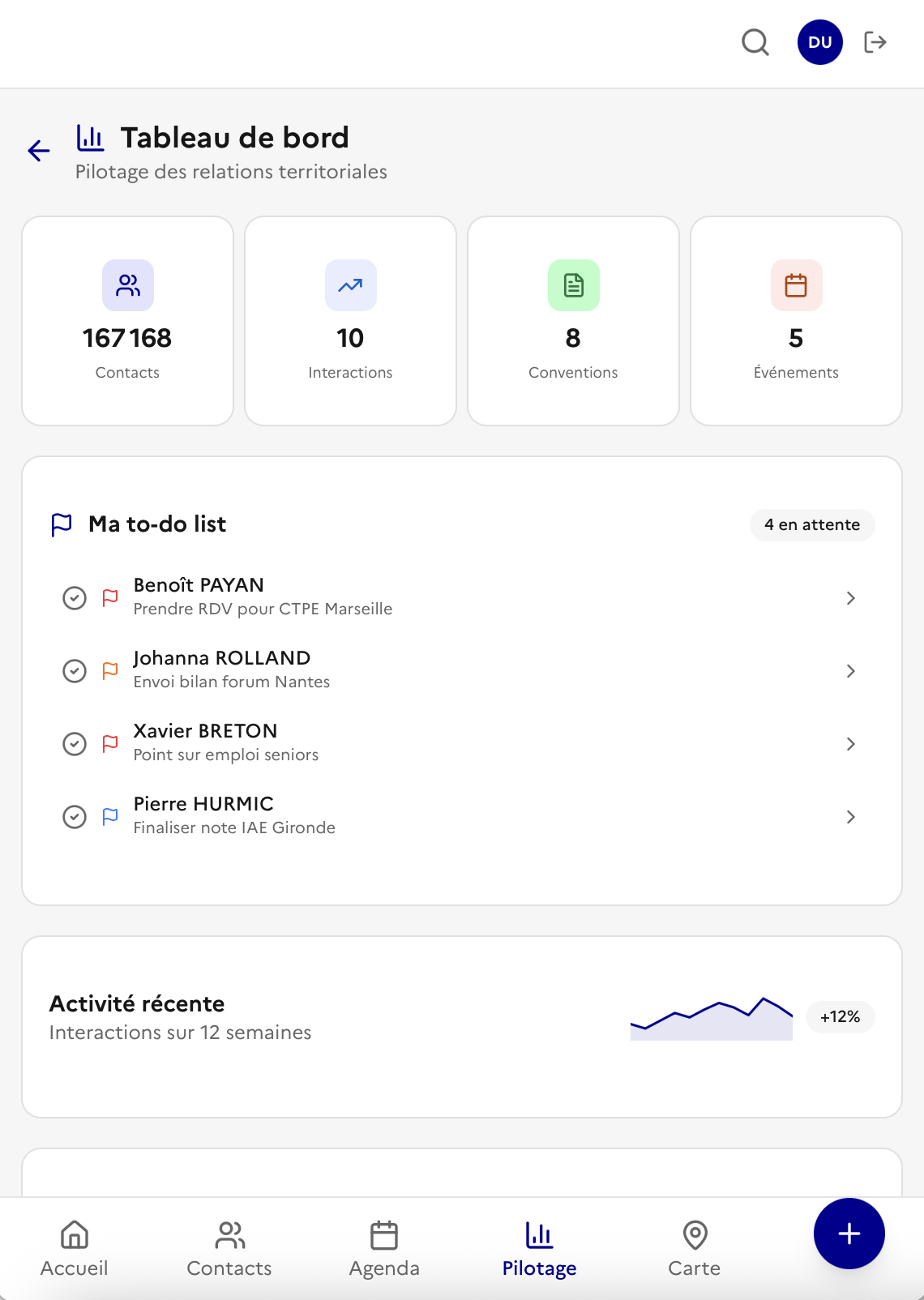This screenshot has width=924, height=1300.
Task: Click the flag icon beside Ma to-do list
Action: 62,524
